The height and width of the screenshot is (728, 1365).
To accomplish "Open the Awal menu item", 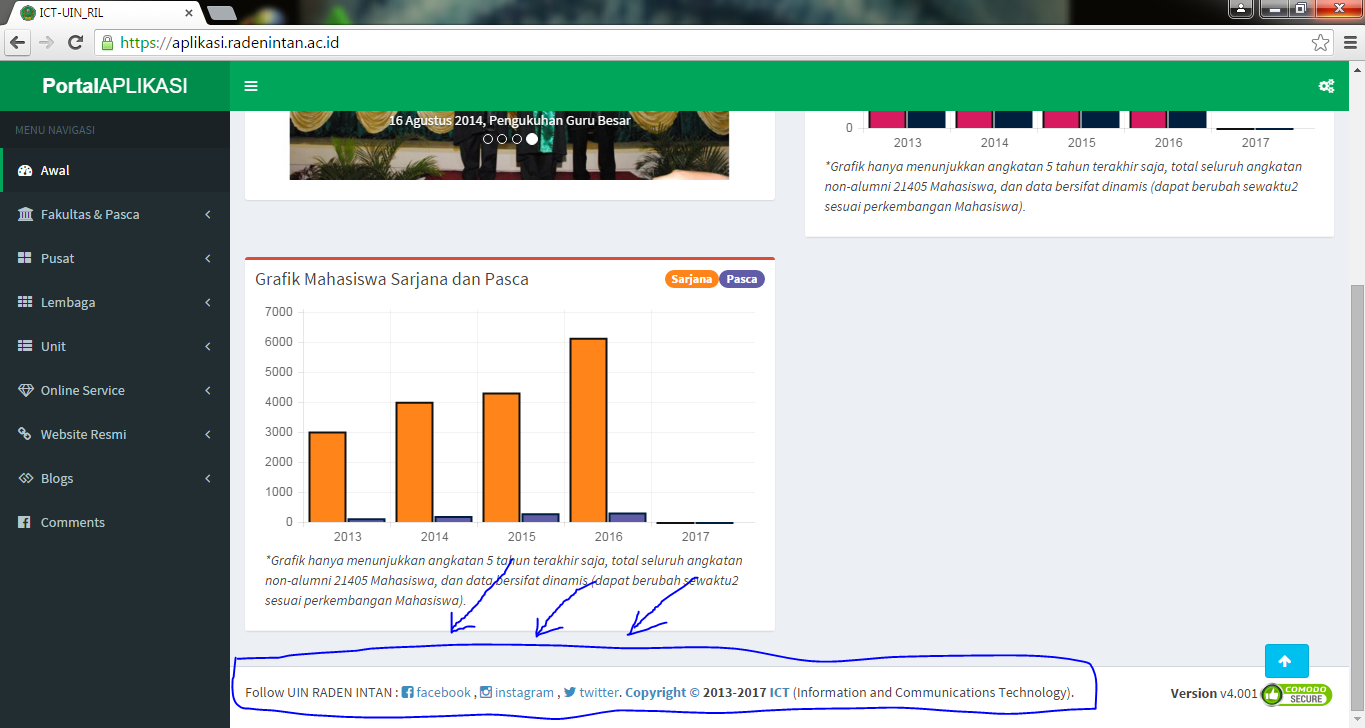I will 115,170.
